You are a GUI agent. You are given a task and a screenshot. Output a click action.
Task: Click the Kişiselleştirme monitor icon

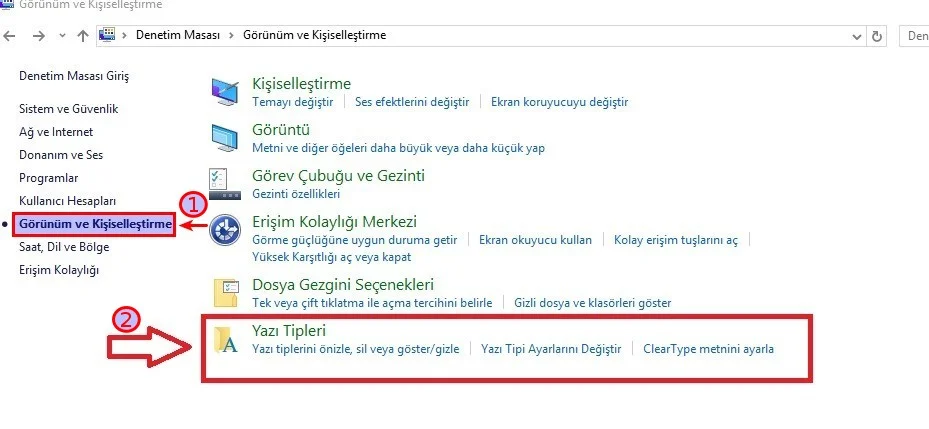(x=225, y=92)
